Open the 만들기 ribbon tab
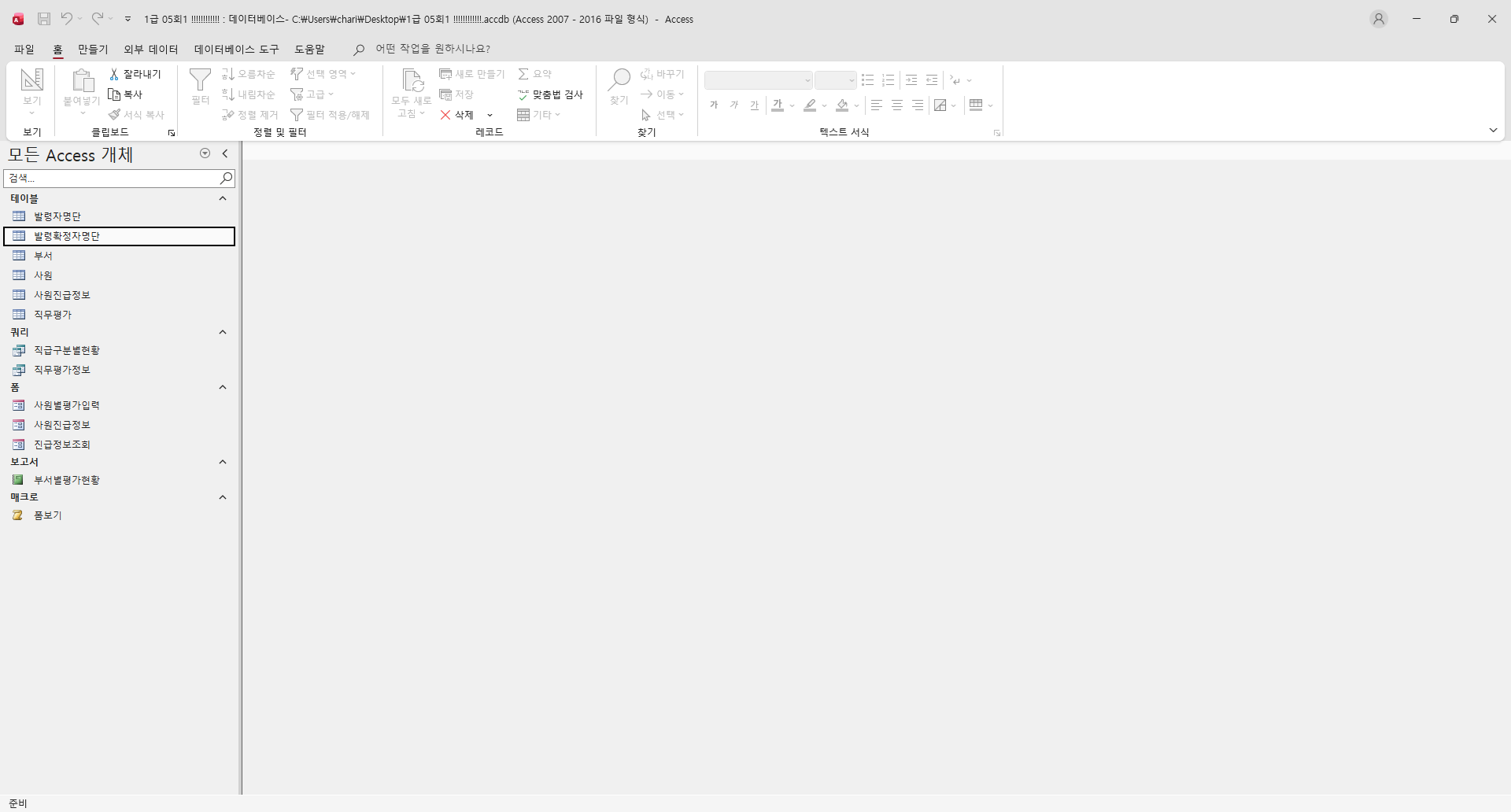The image size is (1511, 812). [x=93, y=49]
